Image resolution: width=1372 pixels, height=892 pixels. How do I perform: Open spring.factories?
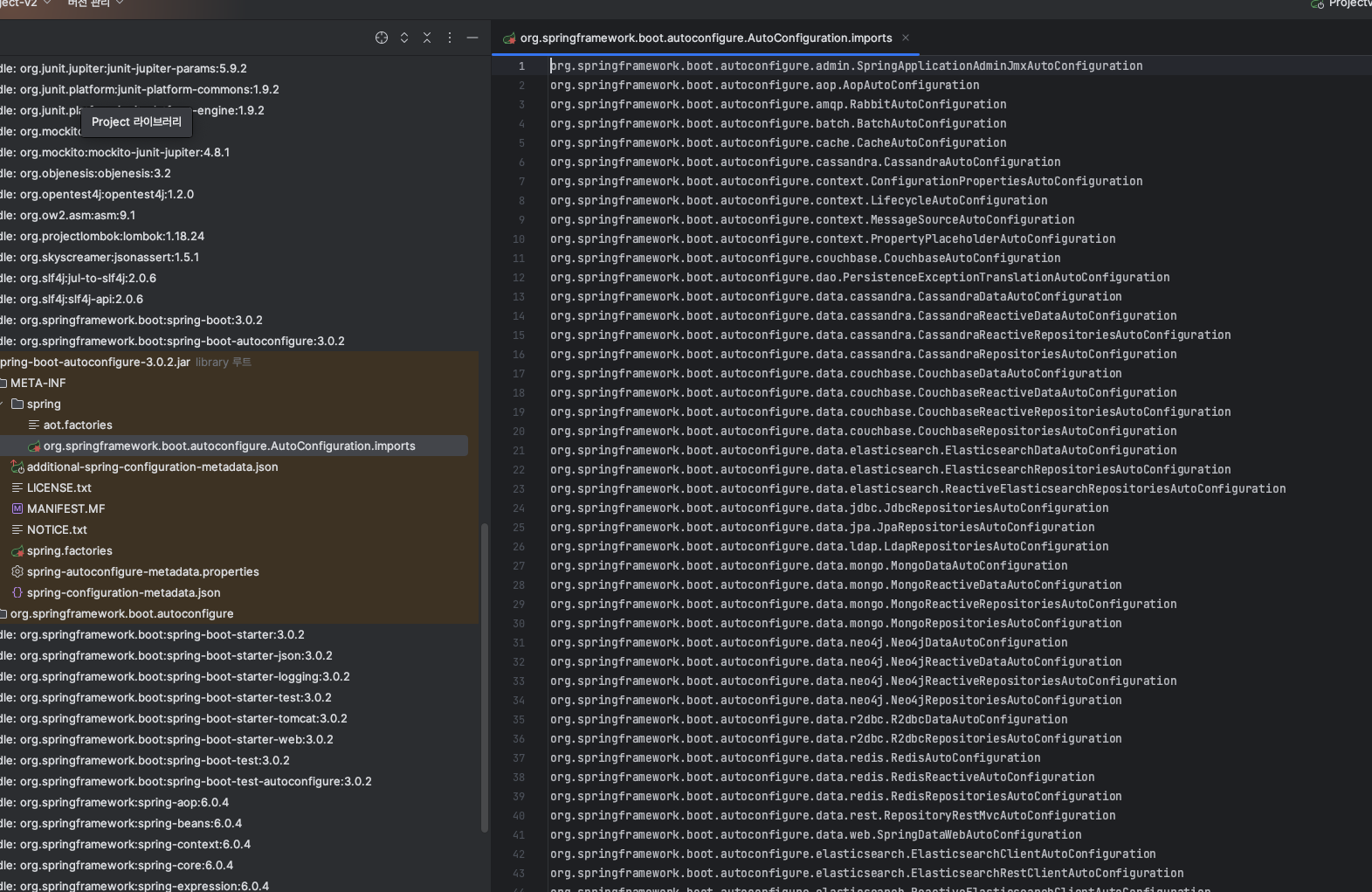click(69, 550)
